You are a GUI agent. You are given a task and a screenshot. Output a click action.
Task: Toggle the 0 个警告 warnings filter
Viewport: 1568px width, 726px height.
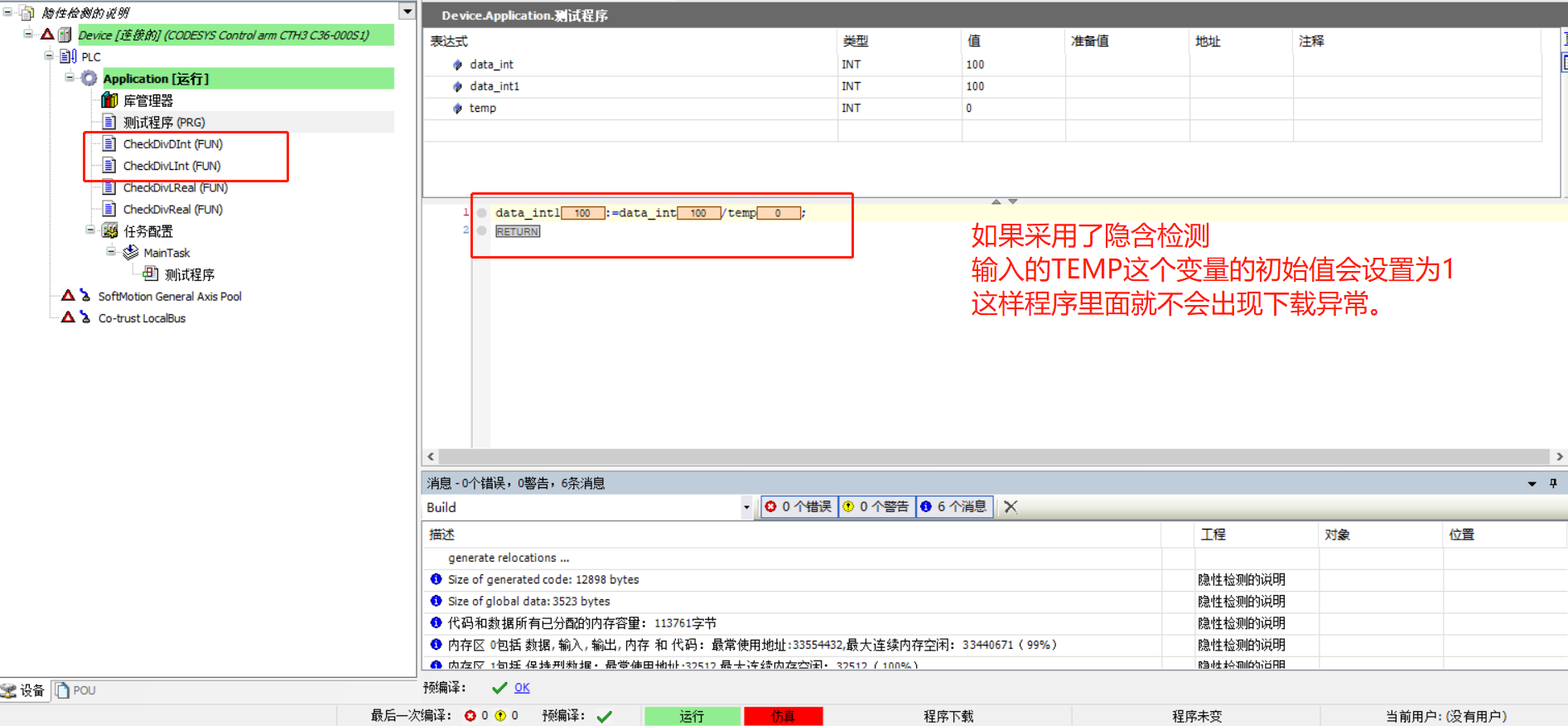click(x=877, y=506)
